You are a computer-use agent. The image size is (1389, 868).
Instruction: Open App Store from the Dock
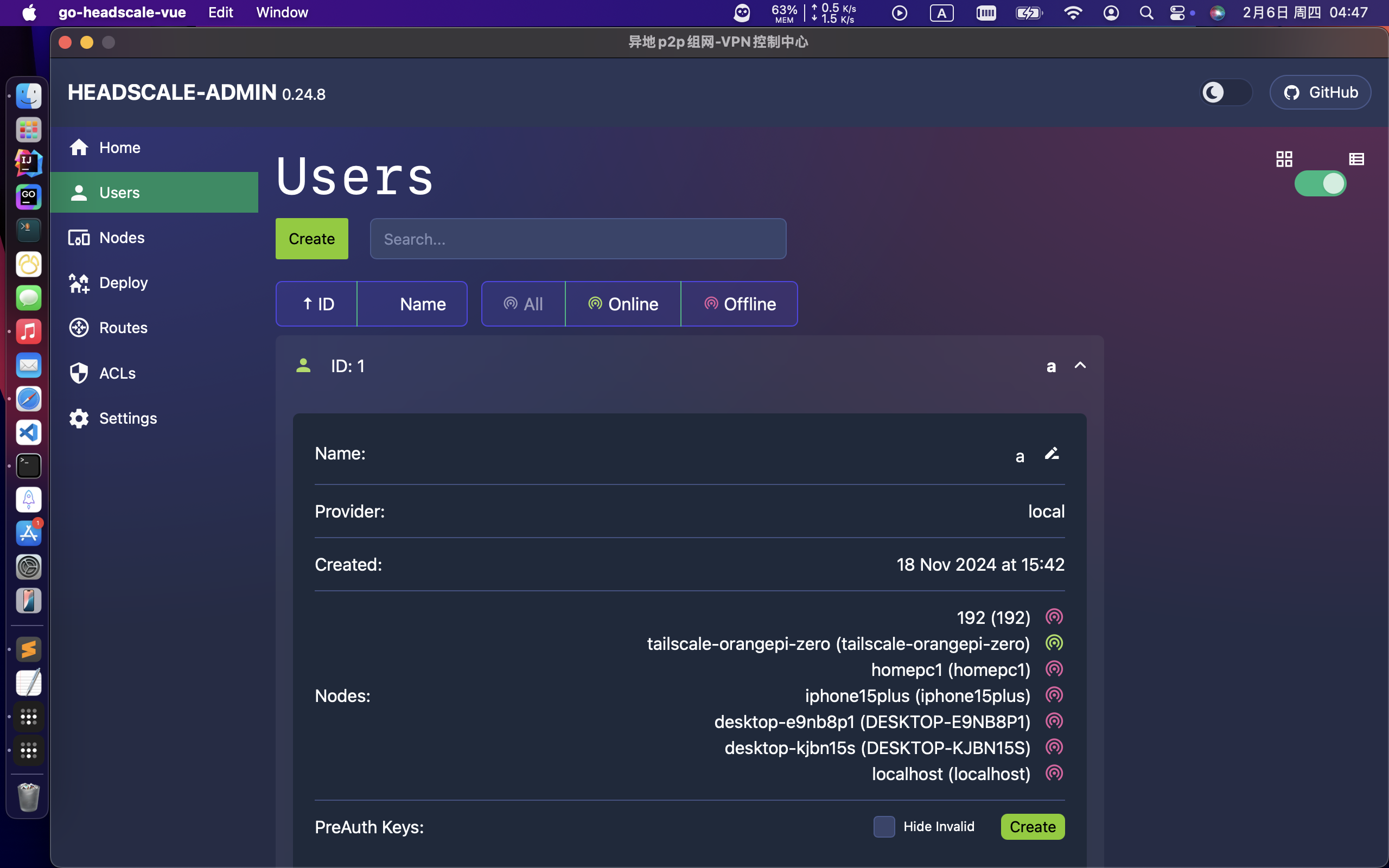coord(29,533)
